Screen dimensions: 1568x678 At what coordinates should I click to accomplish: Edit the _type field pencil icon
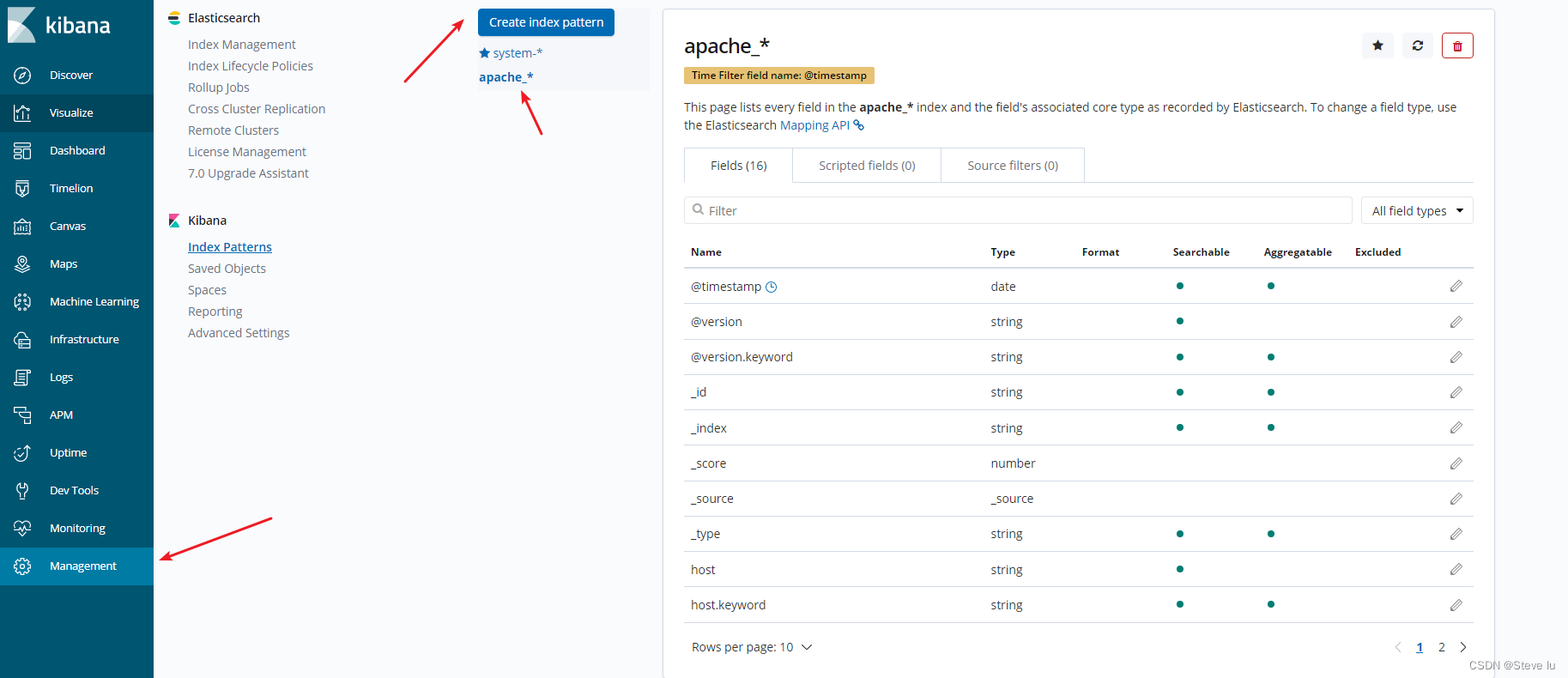[x=1456, y=534]
